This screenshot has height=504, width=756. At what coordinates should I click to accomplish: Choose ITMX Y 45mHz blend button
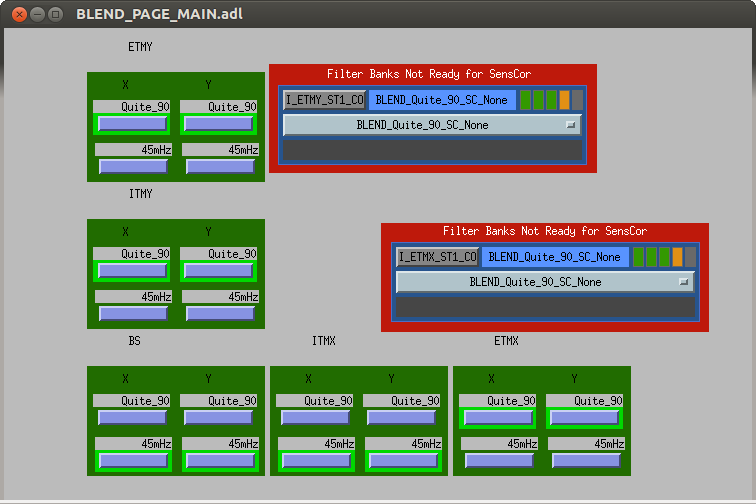(404, 461)
